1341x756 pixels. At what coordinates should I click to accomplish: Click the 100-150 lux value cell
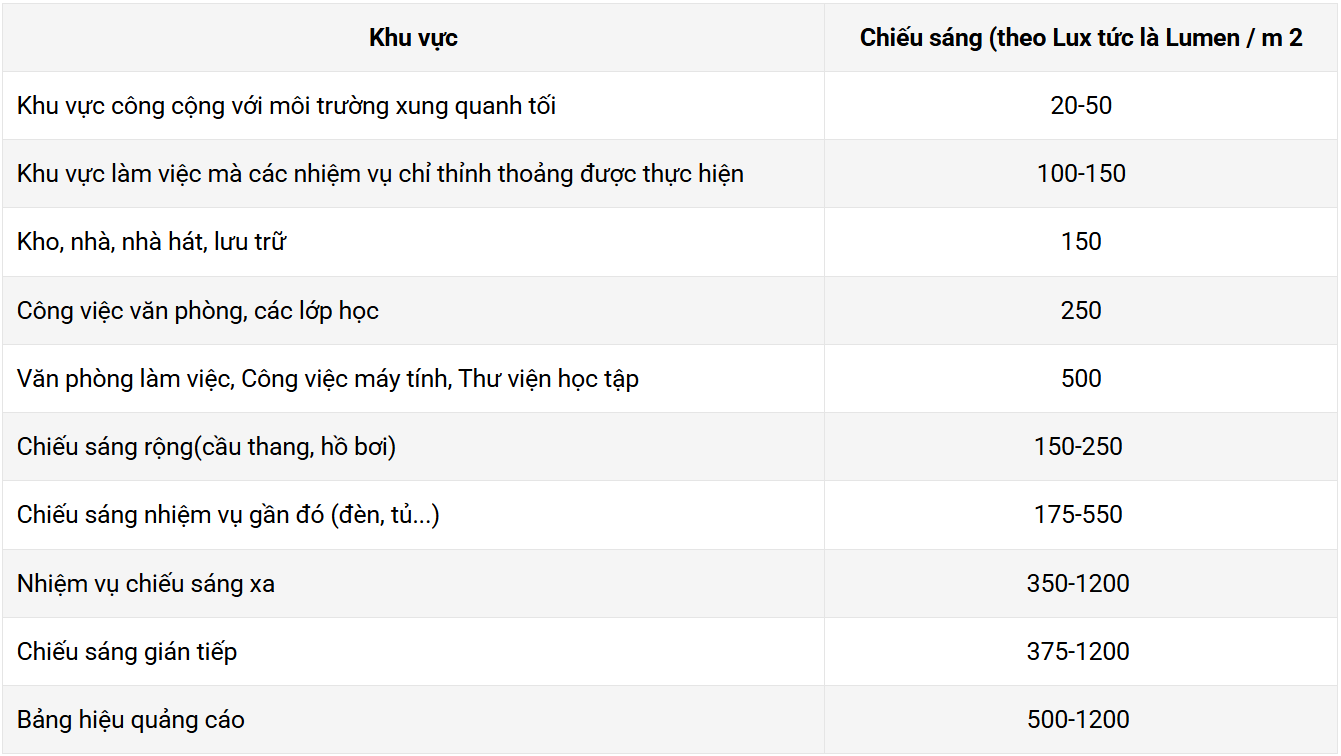[1080, 173]
